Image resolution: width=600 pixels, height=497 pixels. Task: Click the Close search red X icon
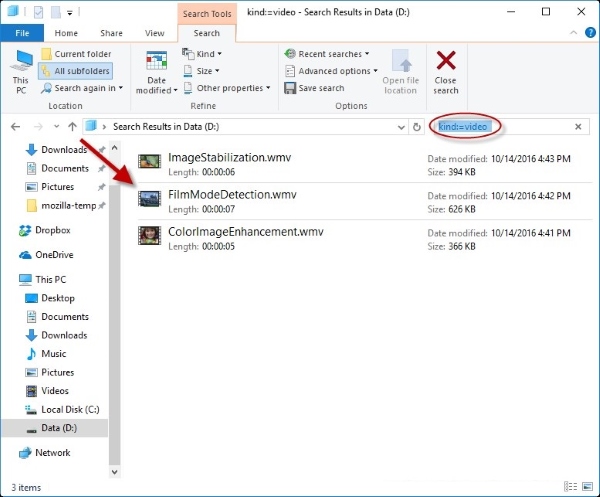(446, 62)
